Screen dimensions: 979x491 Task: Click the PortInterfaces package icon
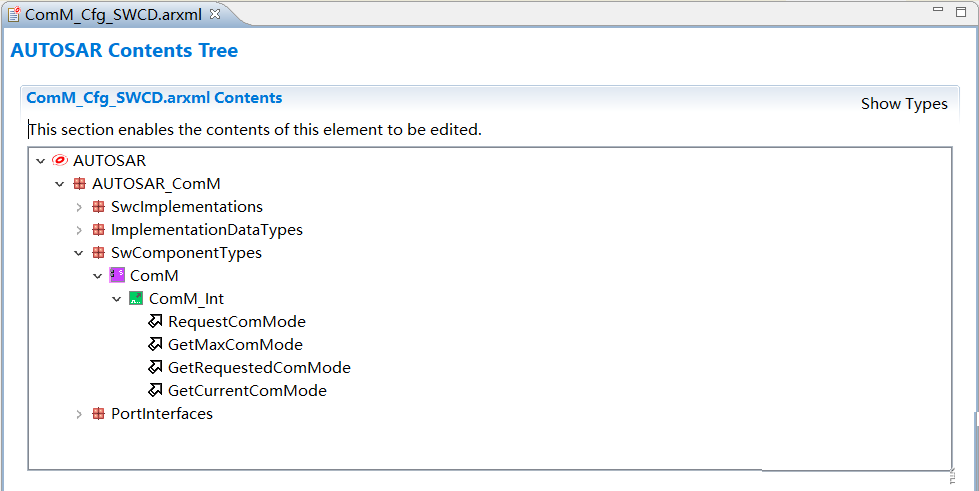tap(98, 414)
